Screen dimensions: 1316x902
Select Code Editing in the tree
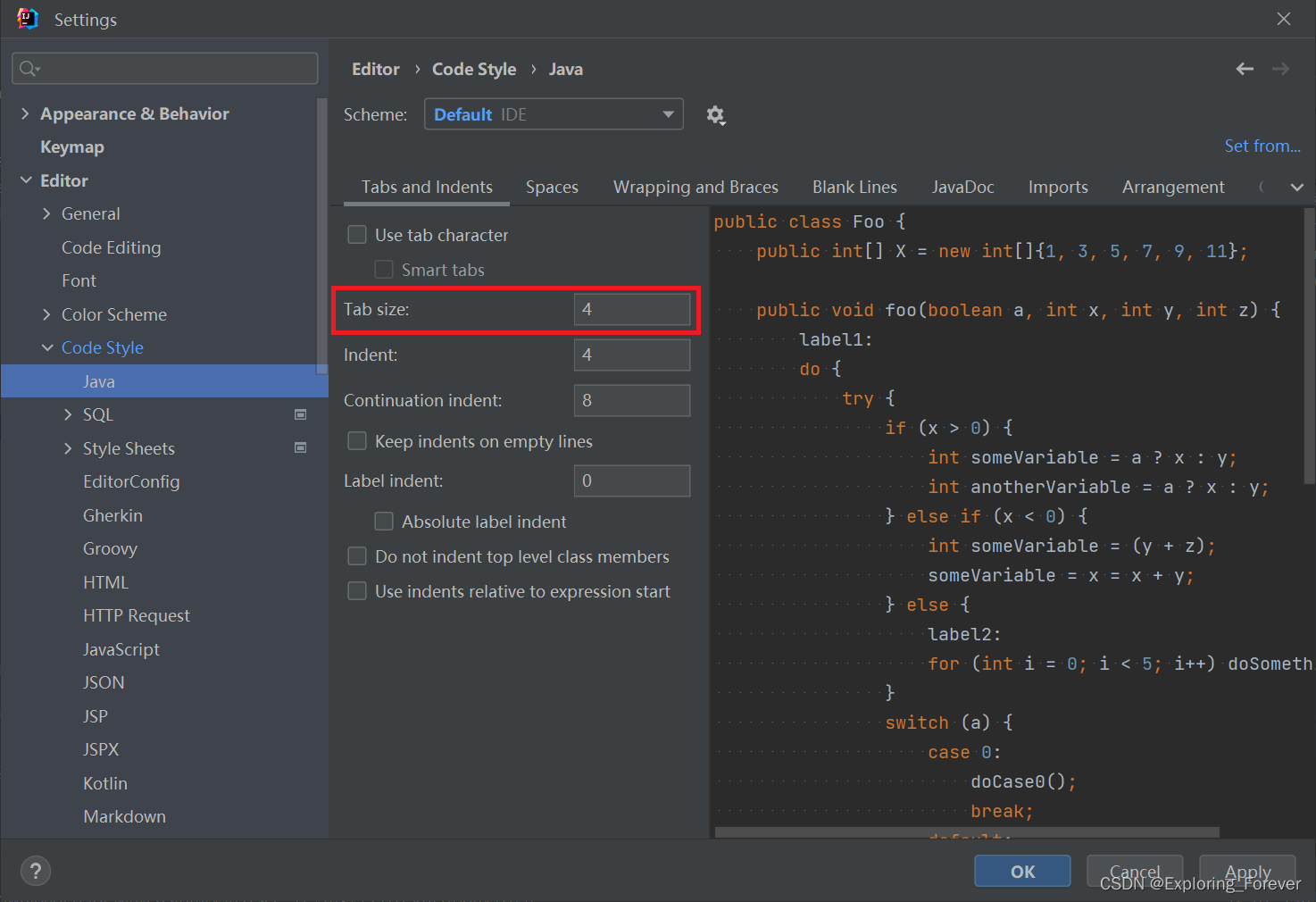[112, 247]
